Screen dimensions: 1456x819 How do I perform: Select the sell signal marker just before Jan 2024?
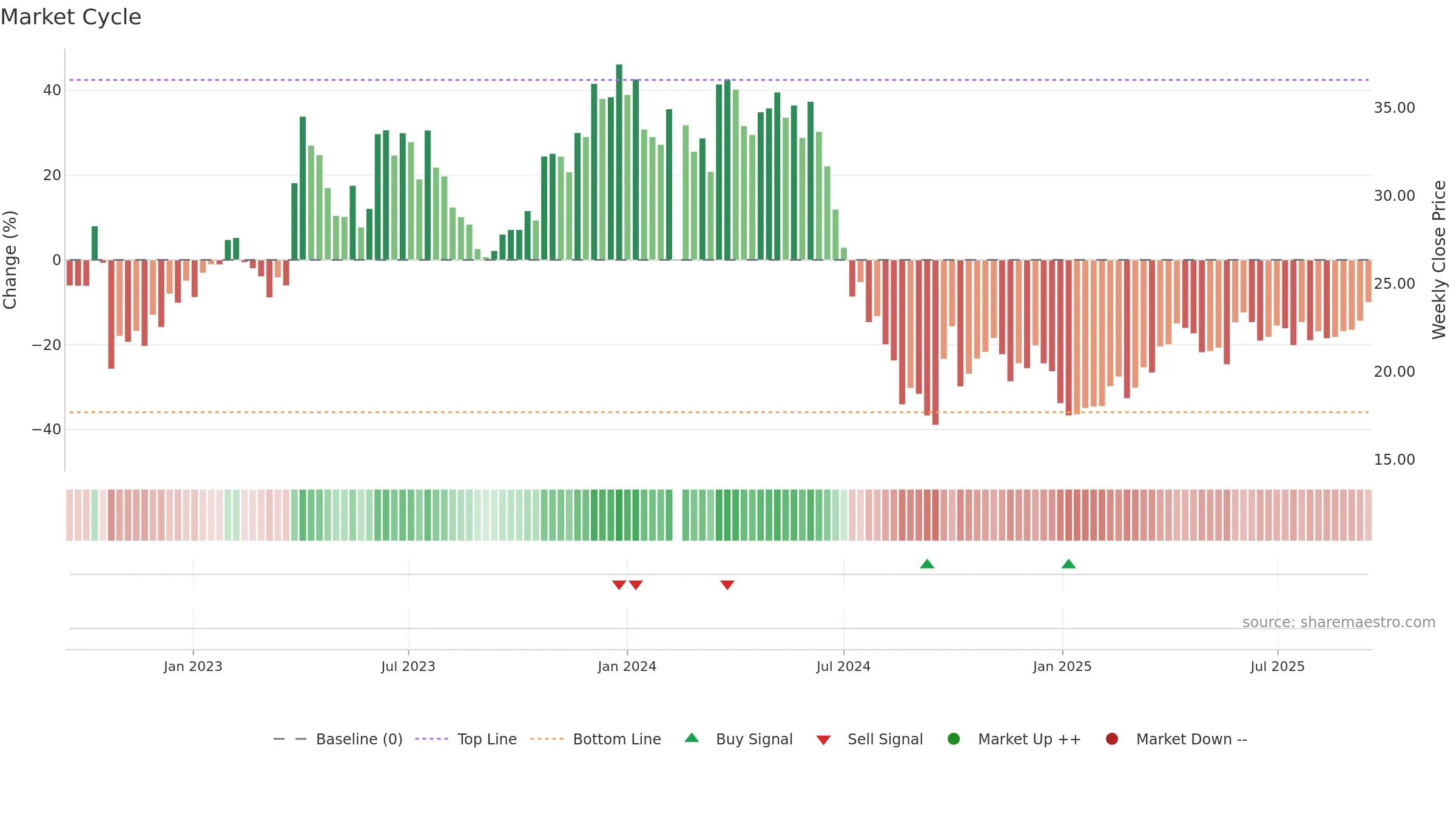619,585
